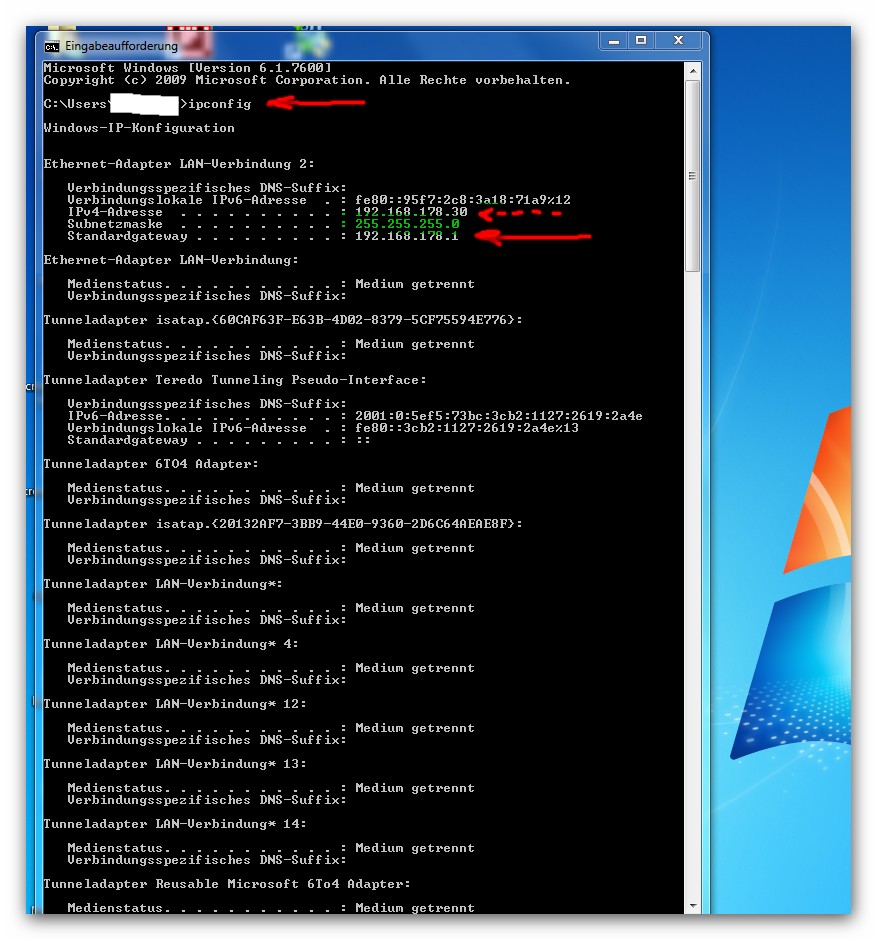Click the subnet mask 255.255.255.0
The width and height of the screenshot is (877, 940).
407,224
